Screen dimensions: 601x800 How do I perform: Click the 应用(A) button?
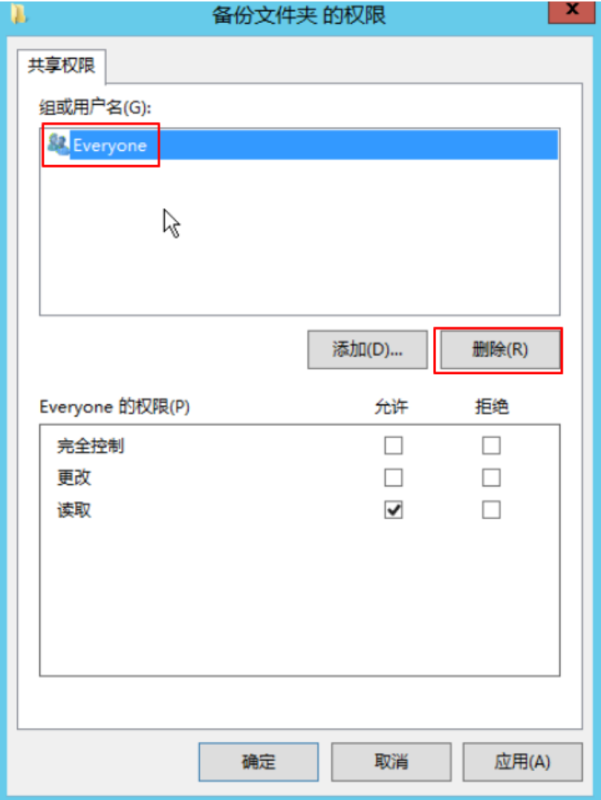[x=522, y=762]
